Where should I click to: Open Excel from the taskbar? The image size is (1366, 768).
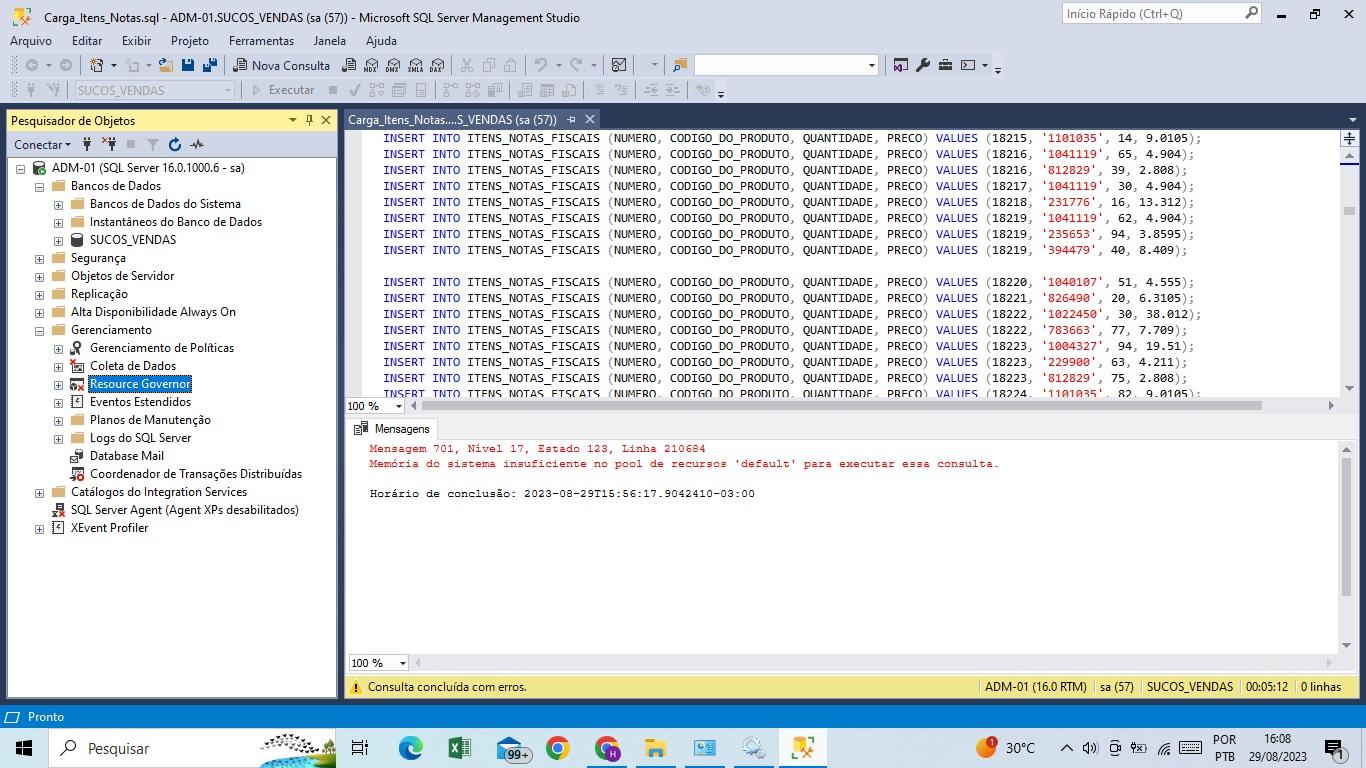click(459, 748)
